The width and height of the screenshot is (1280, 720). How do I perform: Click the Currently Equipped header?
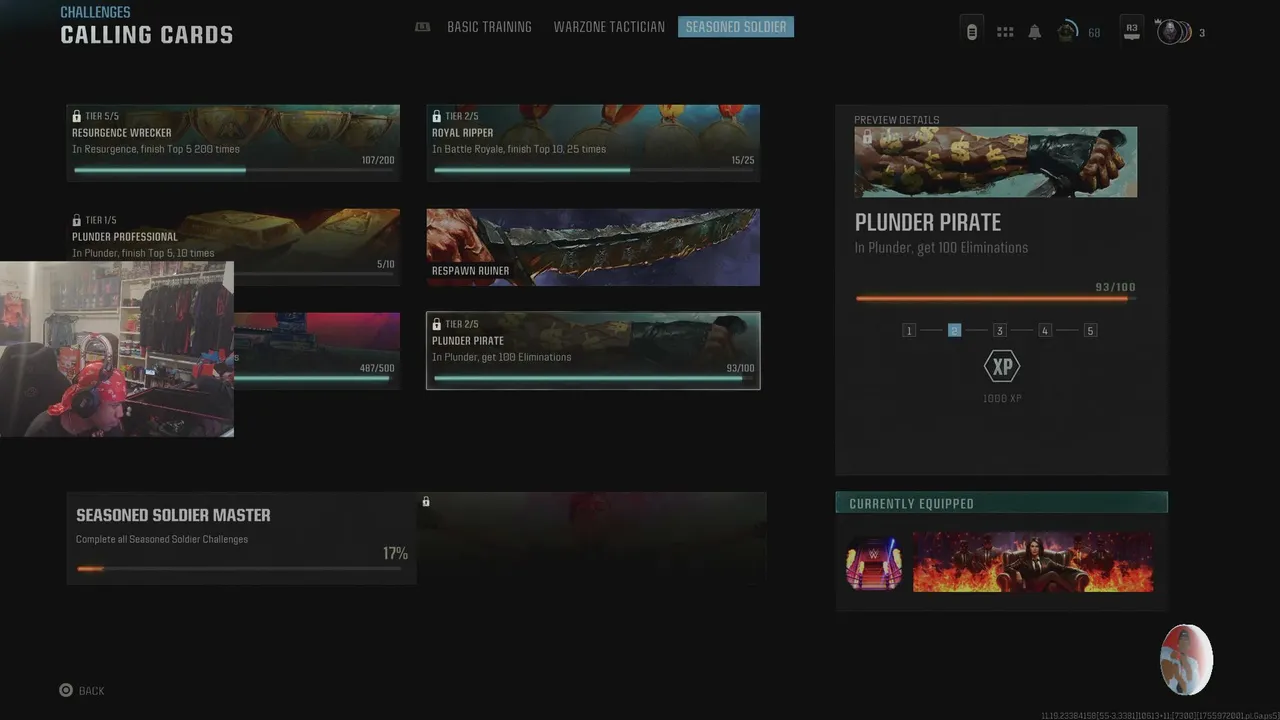(1001, 503)
